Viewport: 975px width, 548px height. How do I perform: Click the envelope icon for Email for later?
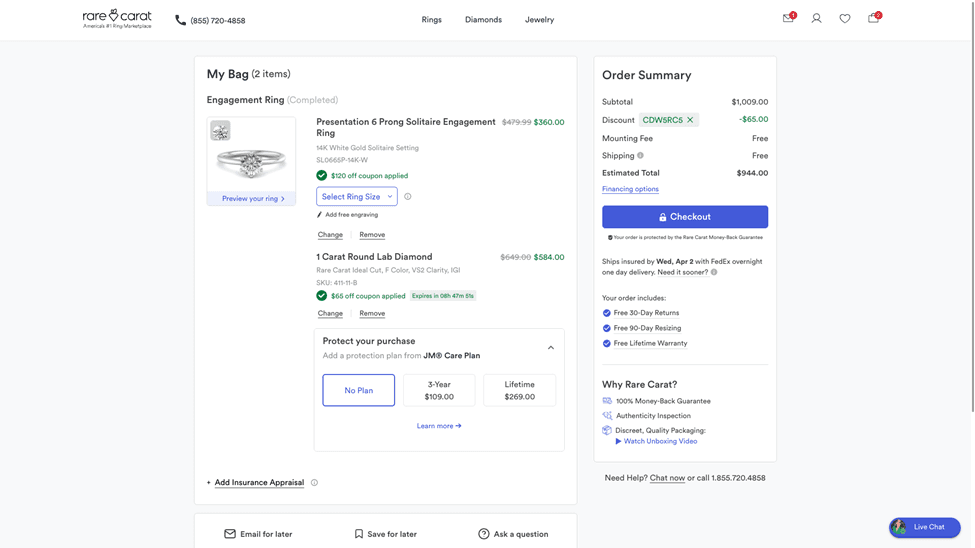pos(230,534)
